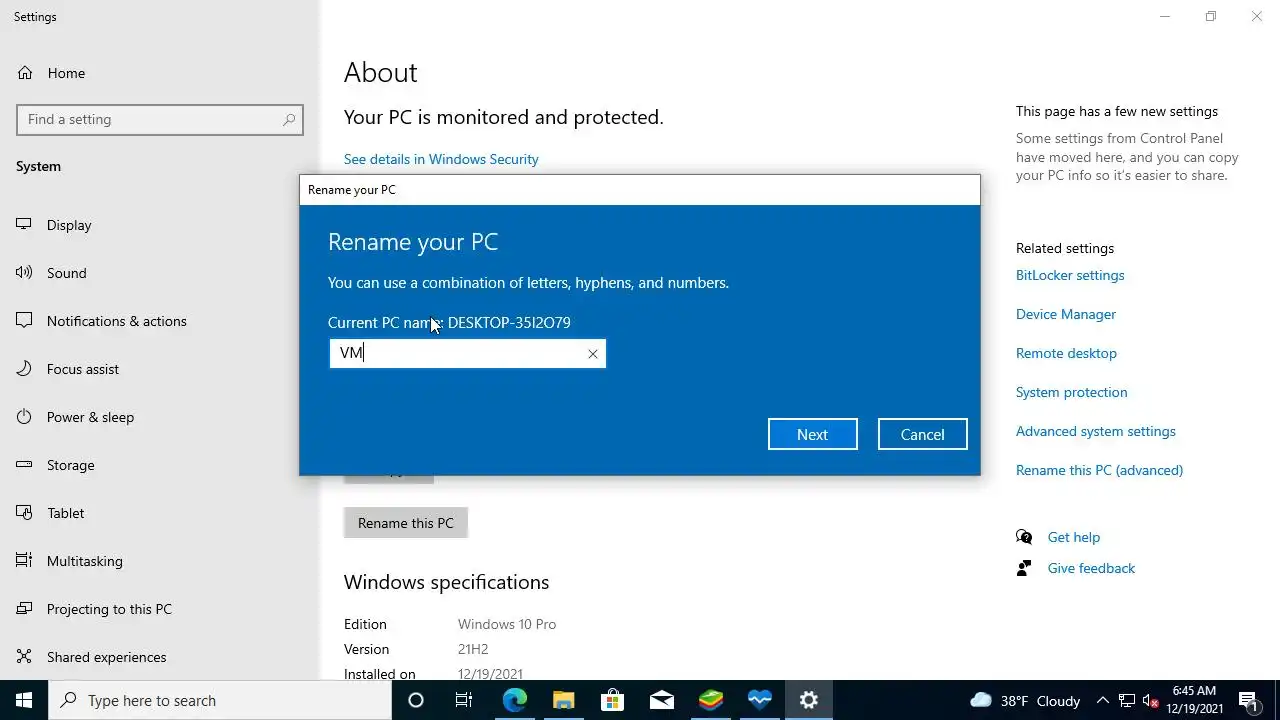Click Windows 10 Pro edition text

point(507,624)
